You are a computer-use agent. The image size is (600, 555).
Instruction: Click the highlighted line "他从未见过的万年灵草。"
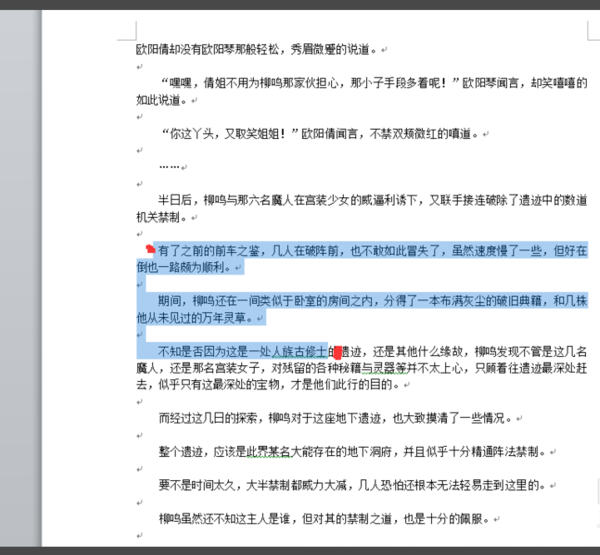[197, 318]
